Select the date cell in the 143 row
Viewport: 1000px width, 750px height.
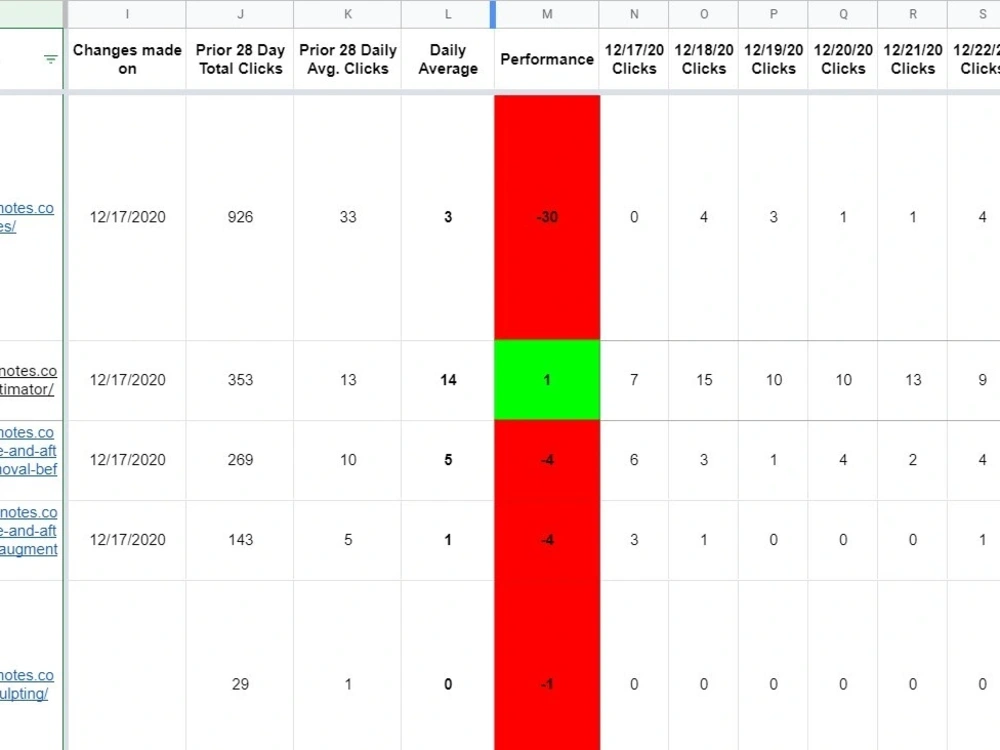point(127,540)
